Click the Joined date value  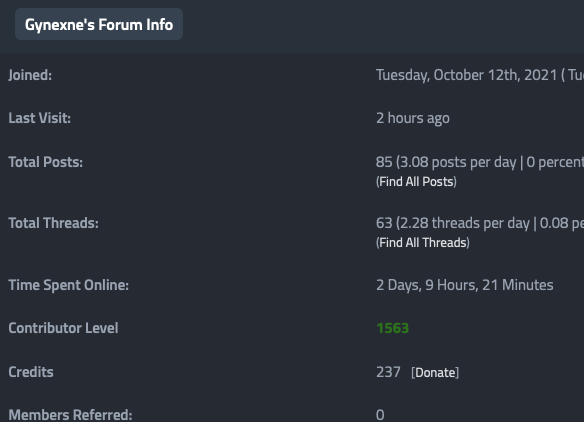[x=480, y=75]
